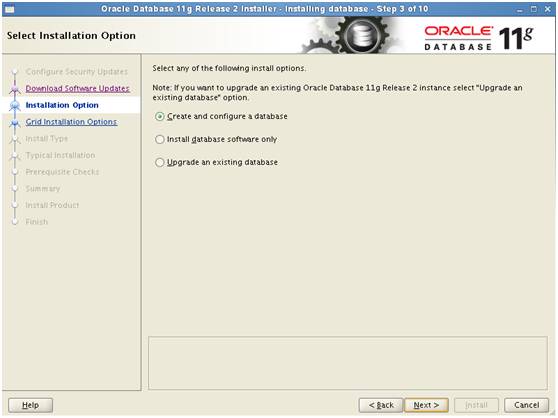Click the window menu icon in title bar
The width and height of the screenshot is (558, 418).
pos(10,9)
